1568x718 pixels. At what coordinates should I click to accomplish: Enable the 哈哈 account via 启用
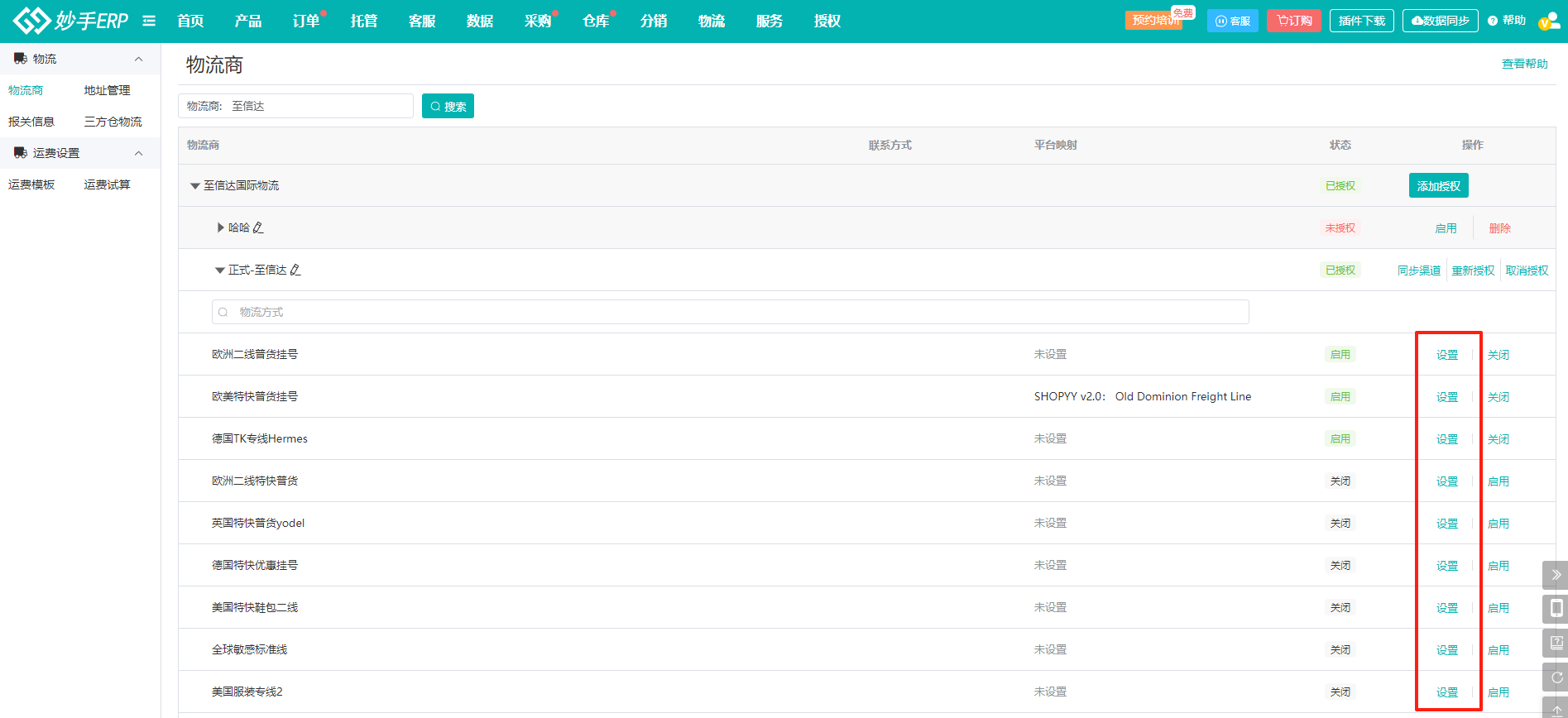[1446, 228]
